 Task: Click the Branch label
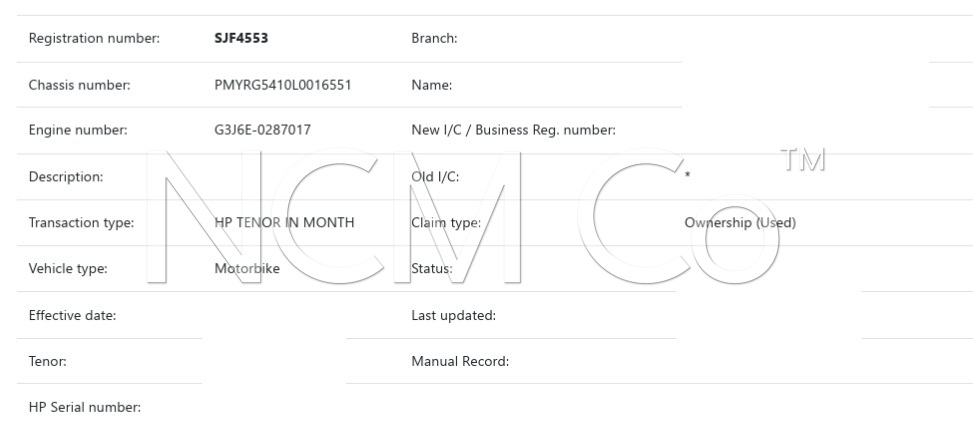point(434,39)
